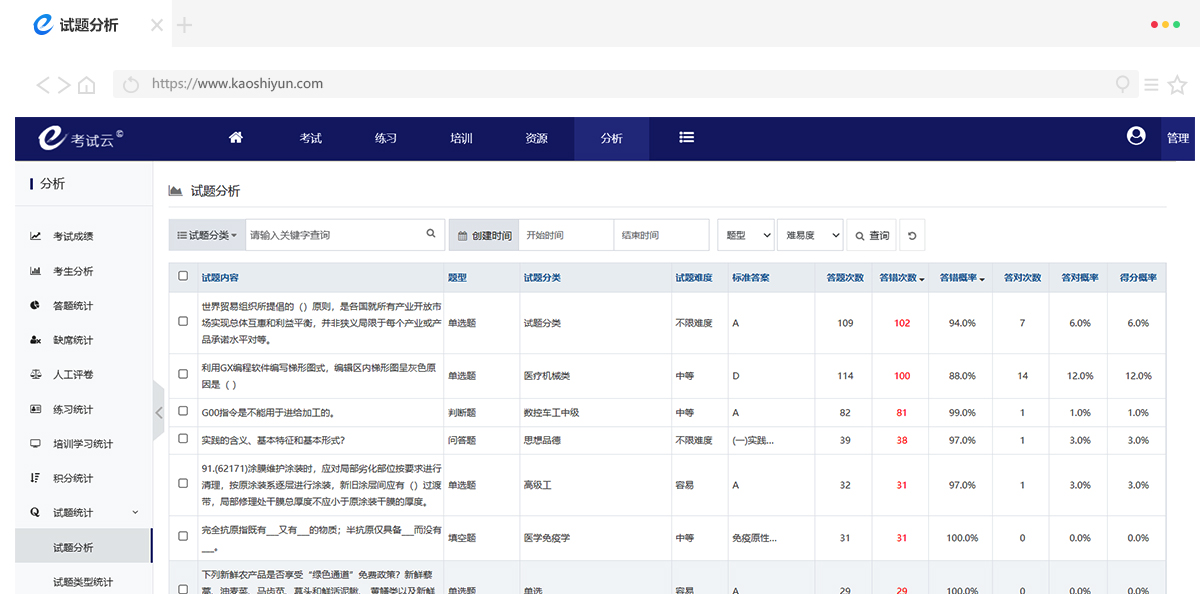Check the row starting 世界贸易组织所提倡的
This screenshot has height=594, width=1200.
coord(183,322)
